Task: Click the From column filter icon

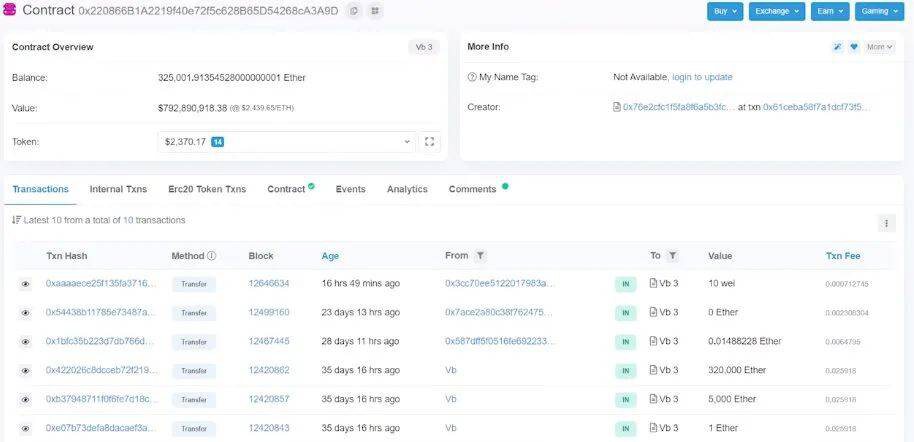Action: (480, 255)
